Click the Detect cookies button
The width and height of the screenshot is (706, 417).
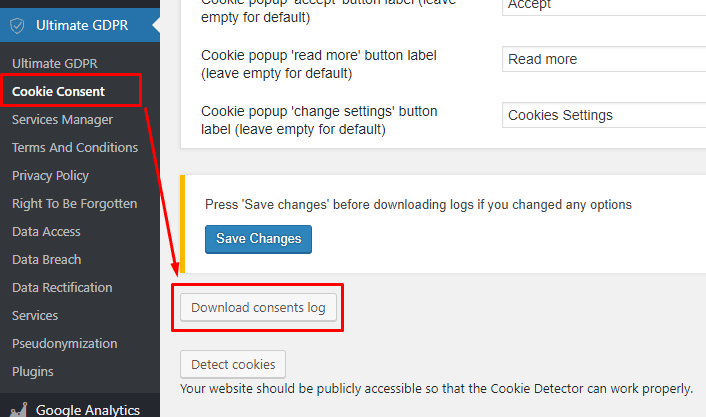coord(233,364)
